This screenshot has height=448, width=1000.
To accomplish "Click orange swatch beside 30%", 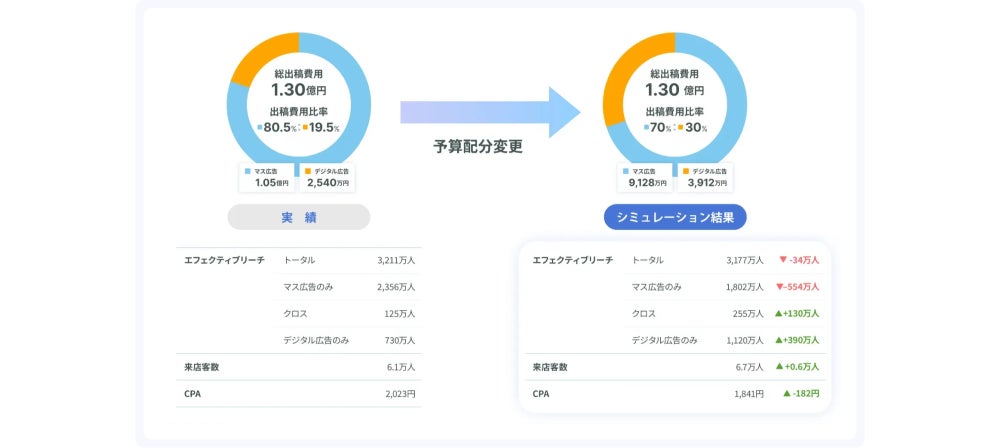I will point(680,128).
